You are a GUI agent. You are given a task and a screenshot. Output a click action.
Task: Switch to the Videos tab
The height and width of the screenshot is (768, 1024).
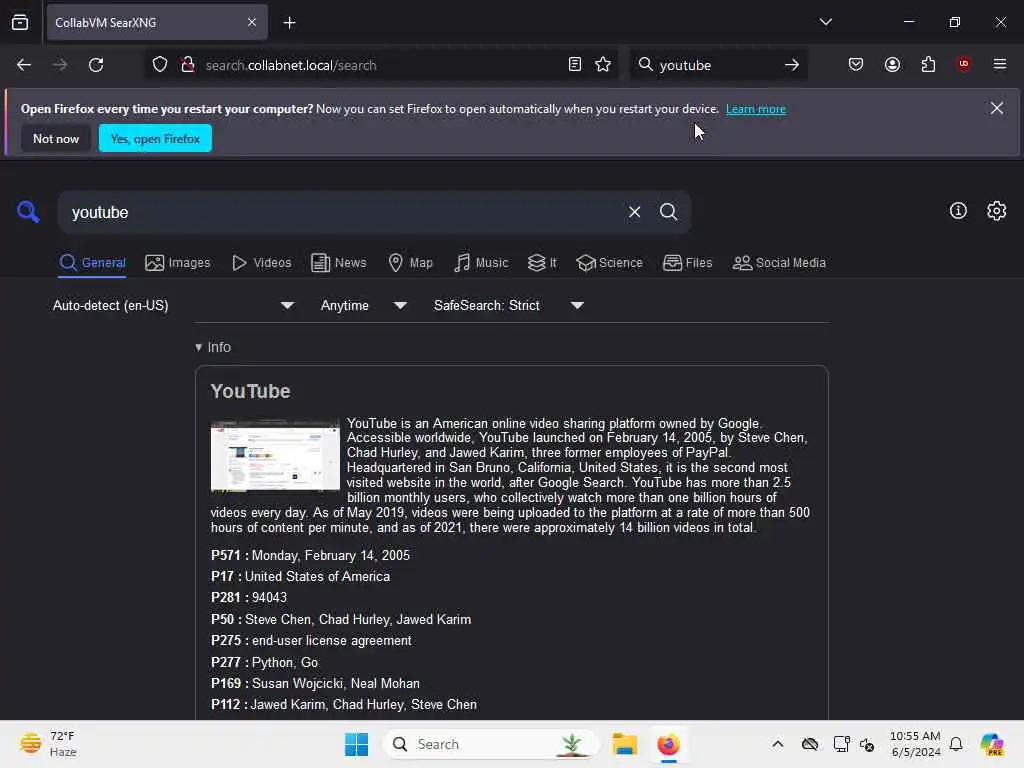point(261,263)
